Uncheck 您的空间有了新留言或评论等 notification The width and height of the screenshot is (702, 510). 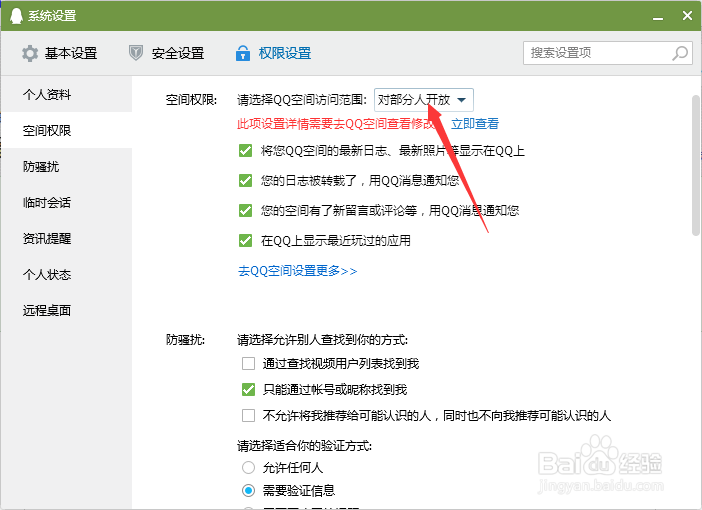tap(245, 210)
